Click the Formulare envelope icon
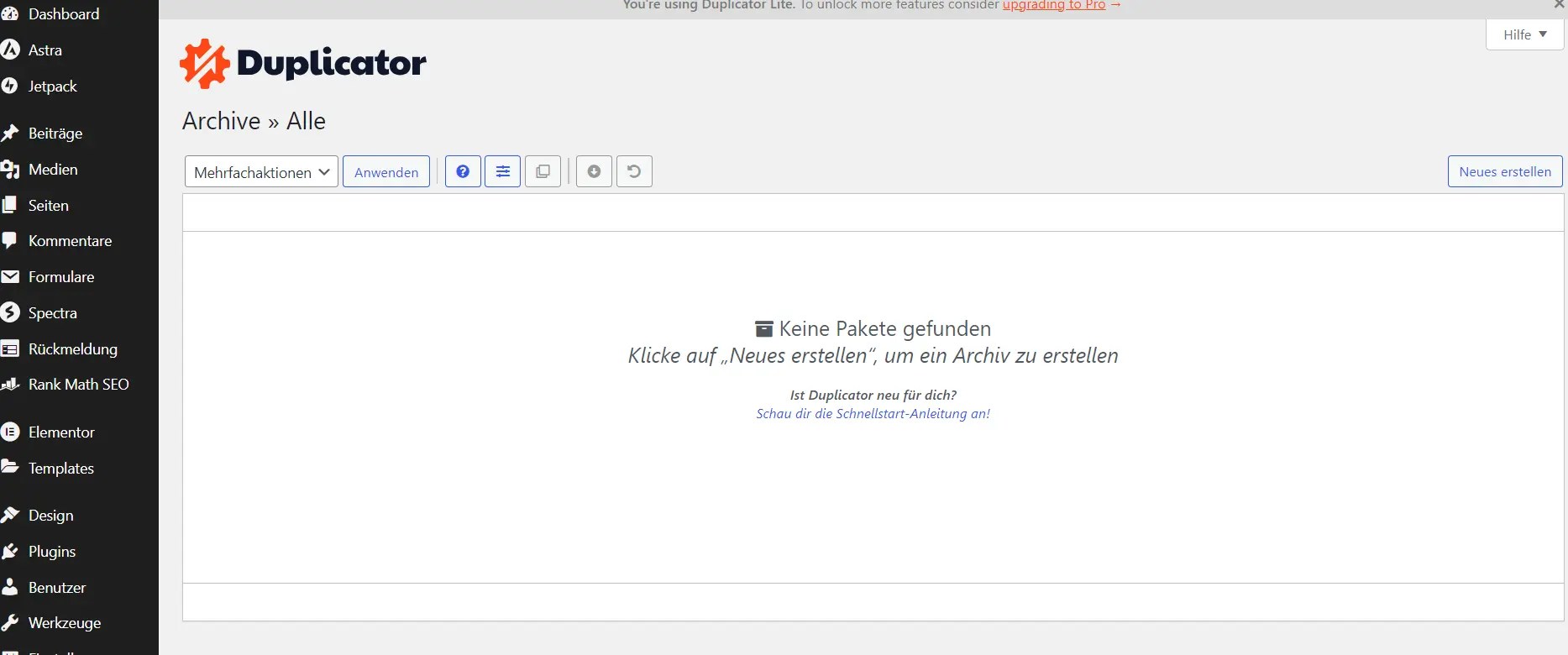The height and width of the screenshot is (655, 1568). coord(9,276)
